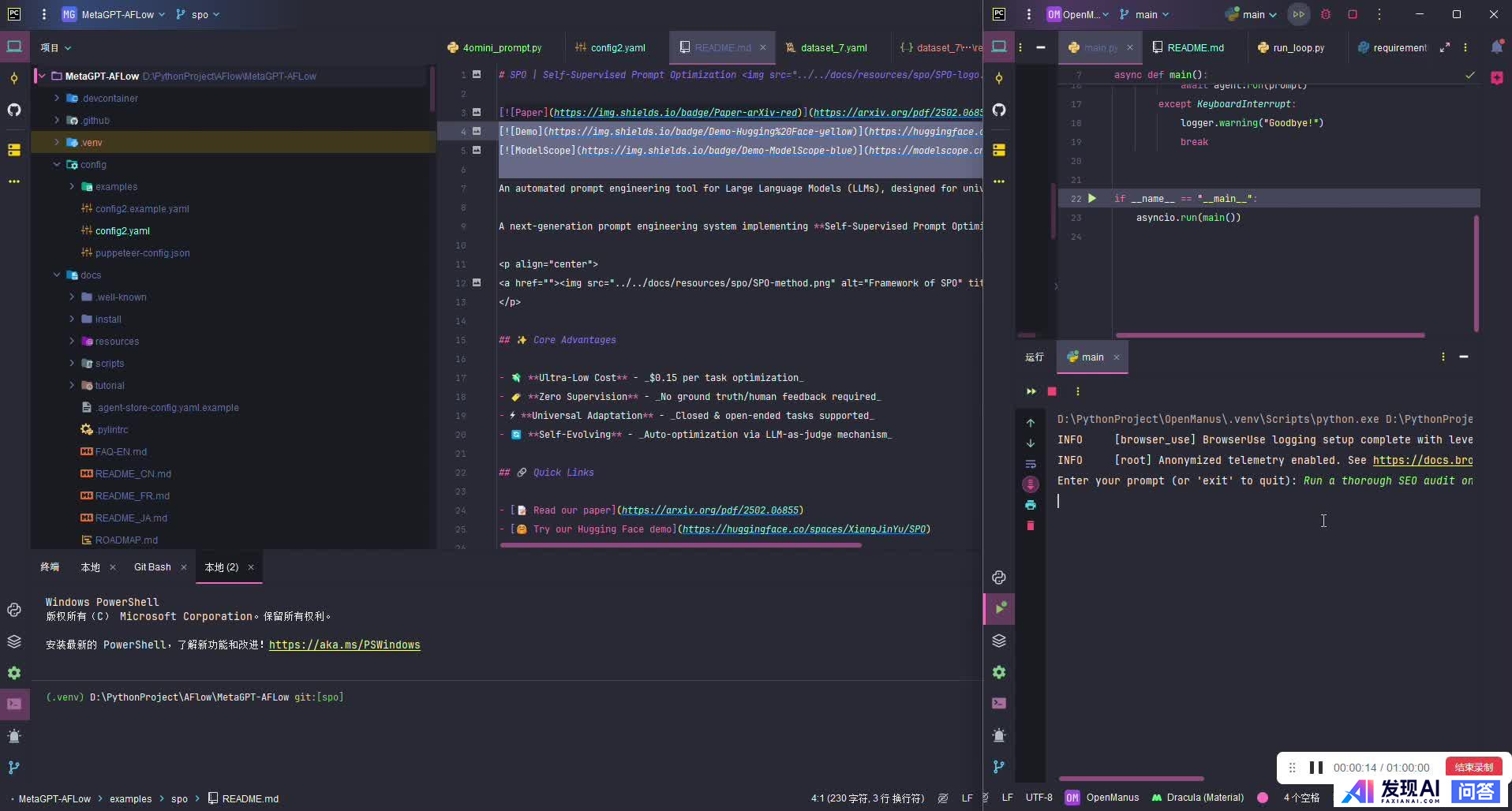Print the run console output
The width and height of the screenshot is (1512, 811).
(1031, 505)
